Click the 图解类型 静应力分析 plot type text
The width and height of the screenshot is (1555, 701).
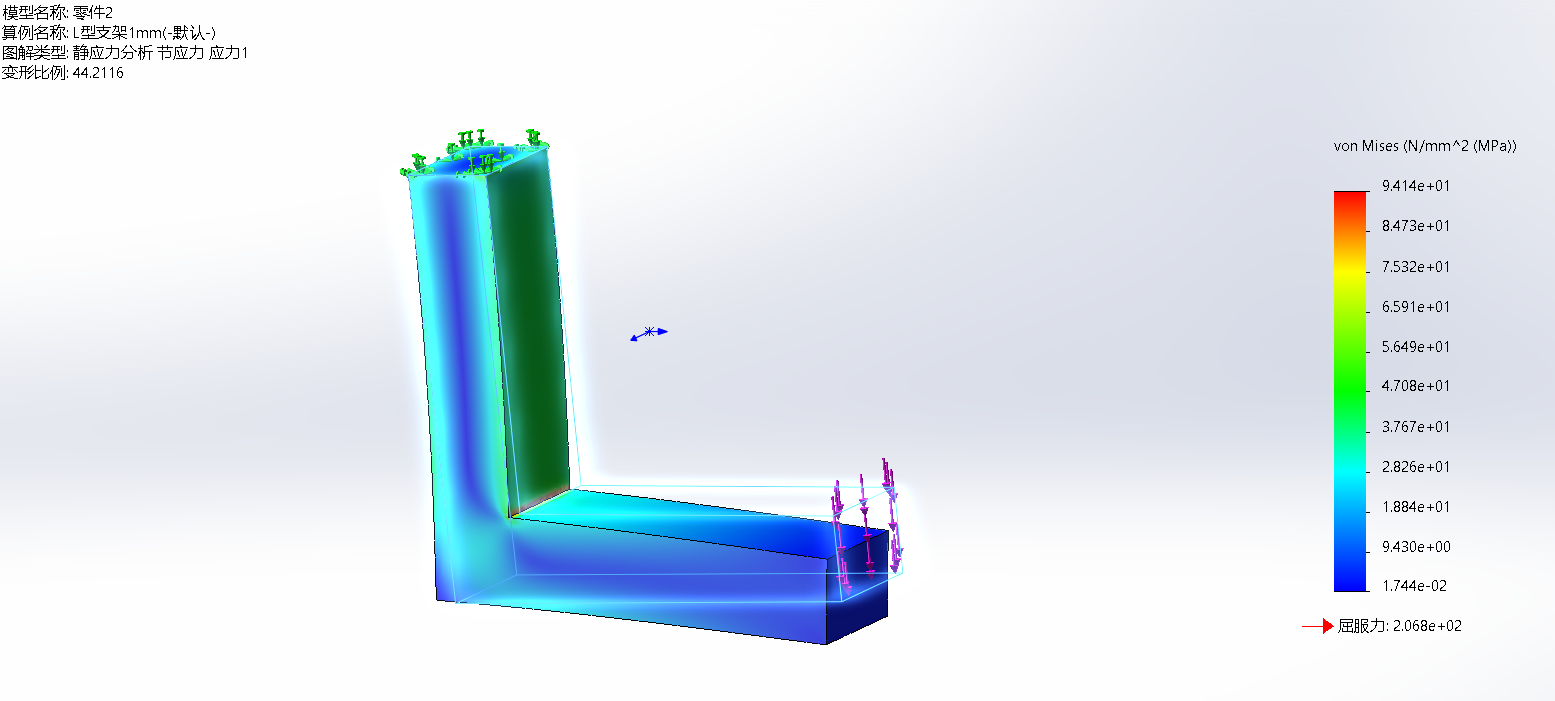124,53
